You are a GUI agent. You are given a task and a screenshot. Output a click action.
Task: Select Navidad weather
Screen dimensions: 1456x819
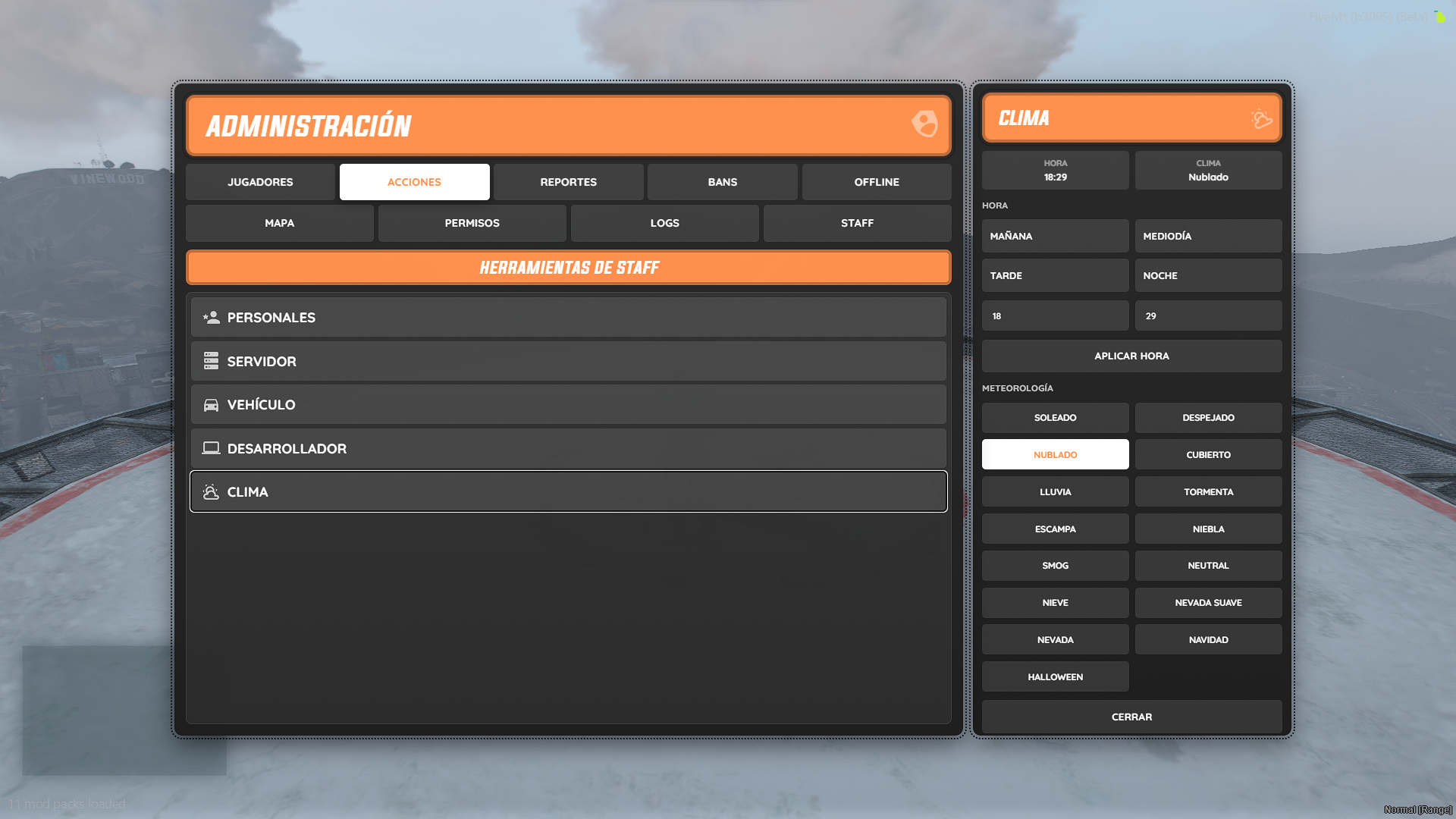coord(1208,639)
